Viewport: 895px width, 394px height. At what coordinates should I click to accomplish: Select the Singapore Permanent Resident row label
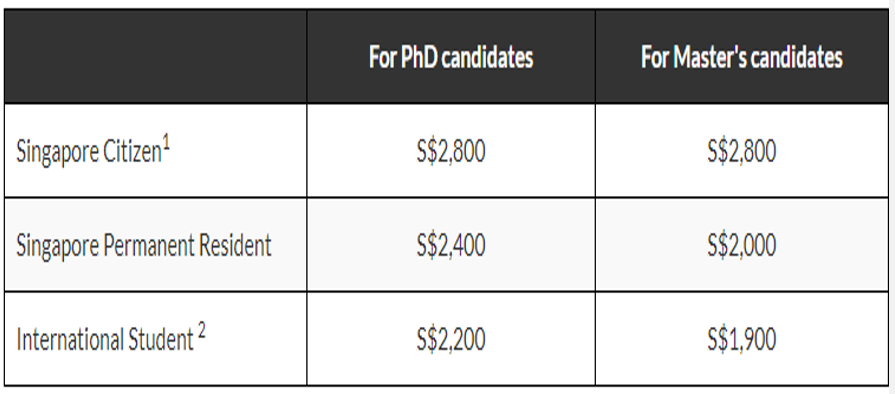click(144, 246)
